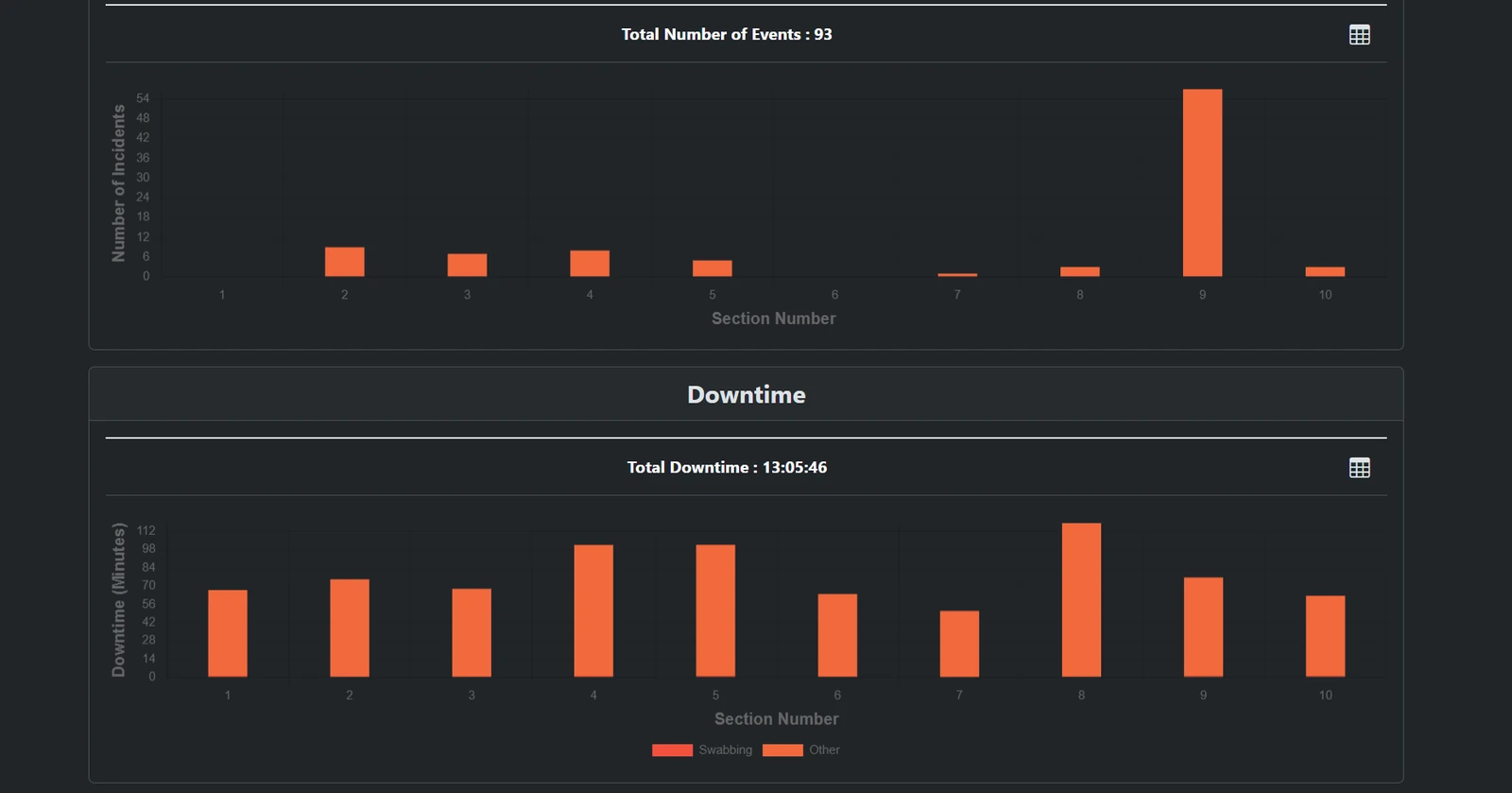This screenshot has height=793, width=1512.
Task: Select the section 10 incidents bar
Action: point(1325,271)
